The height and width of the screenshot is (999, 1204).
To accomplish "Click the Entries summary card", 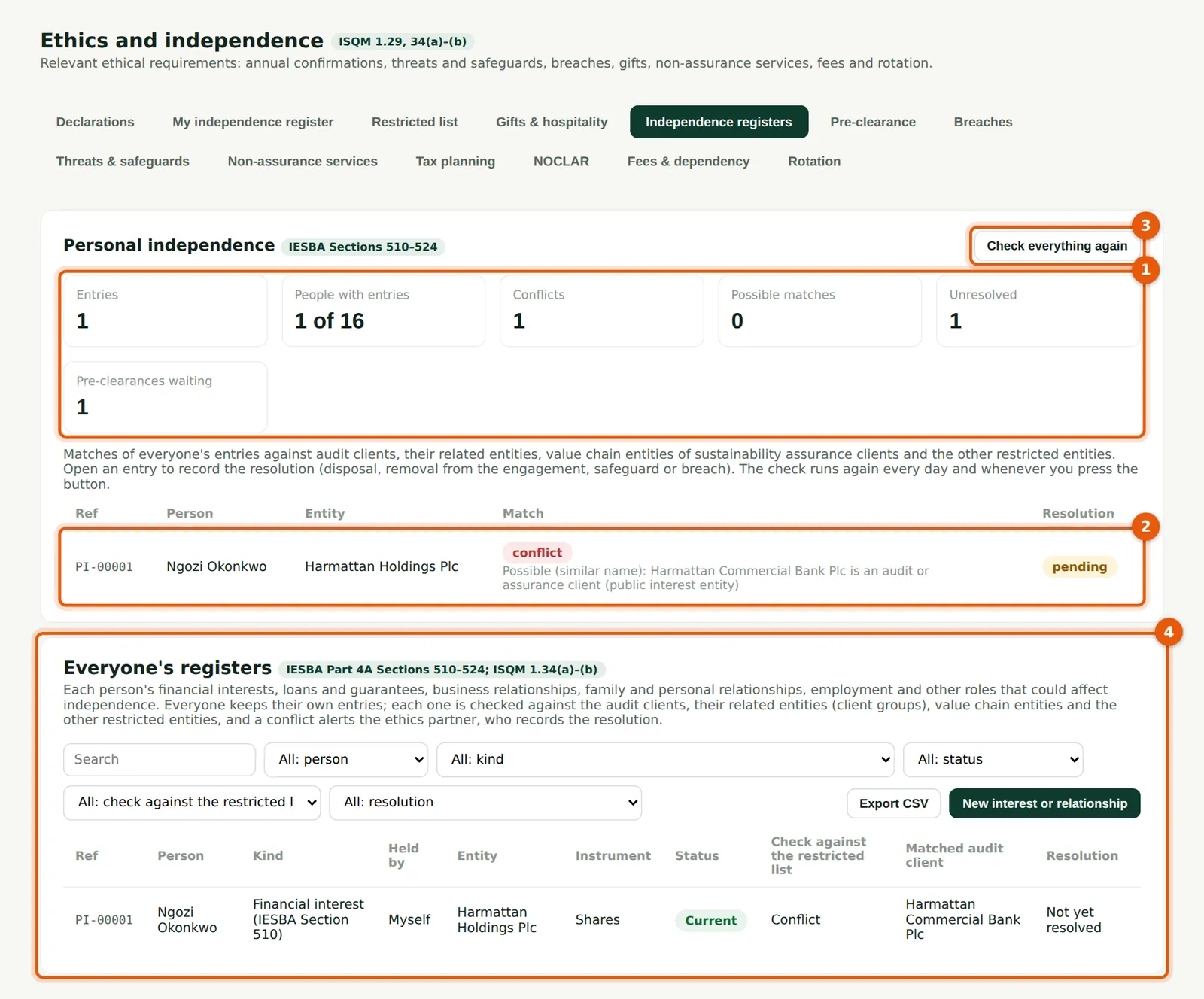I will [166, 311].
